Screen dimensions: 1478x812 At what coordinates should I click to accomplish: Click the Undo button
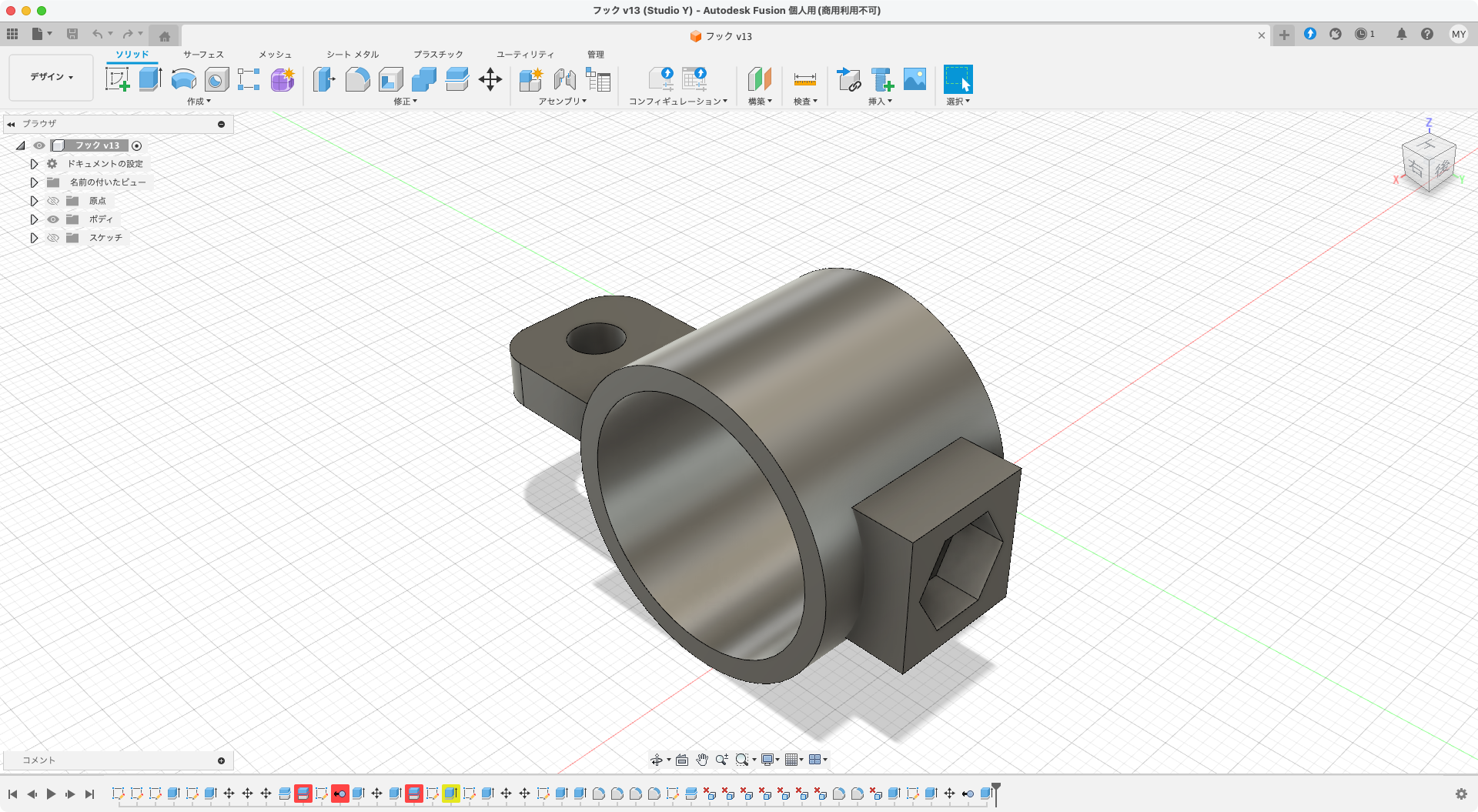97,34
